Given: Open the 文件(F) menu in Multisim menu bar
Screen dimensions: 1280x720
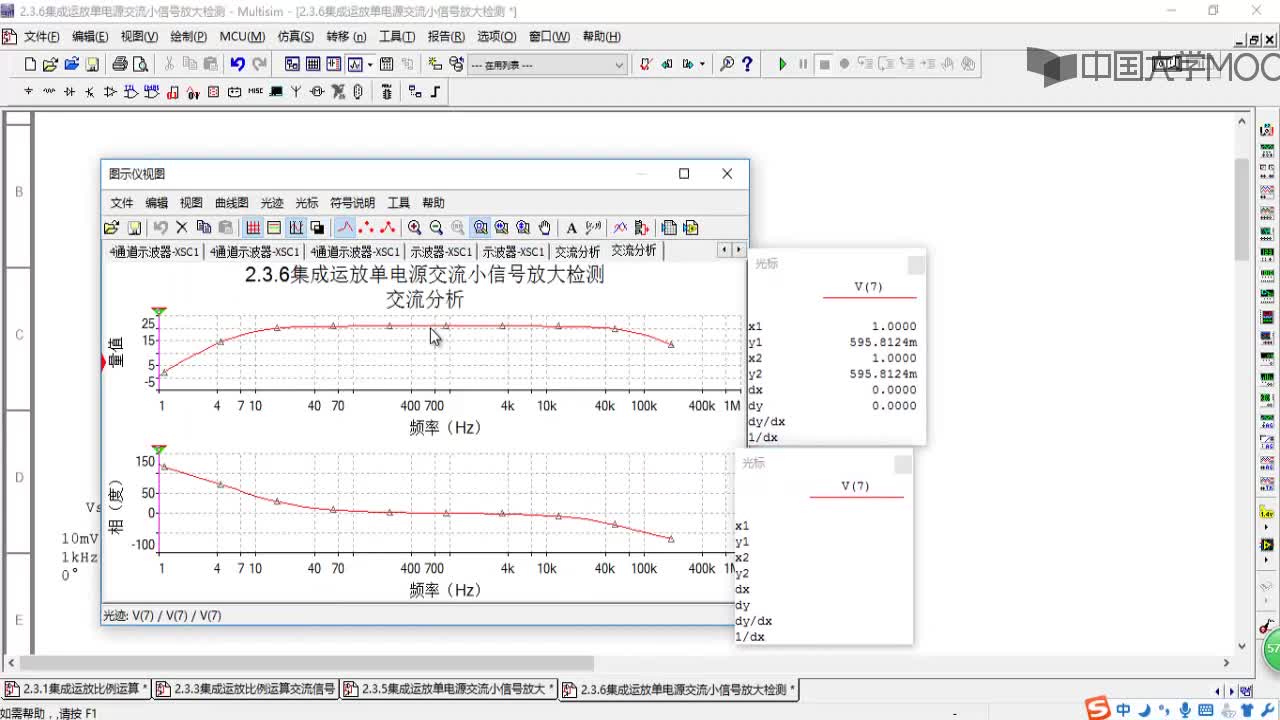Looking at the screenshot, I should [x=42, y=37].
